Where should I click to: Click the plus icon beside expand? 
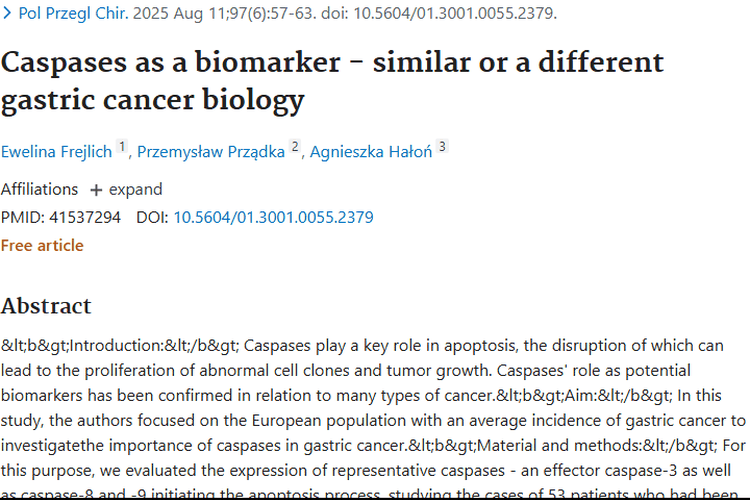click(x=96, y=189)
